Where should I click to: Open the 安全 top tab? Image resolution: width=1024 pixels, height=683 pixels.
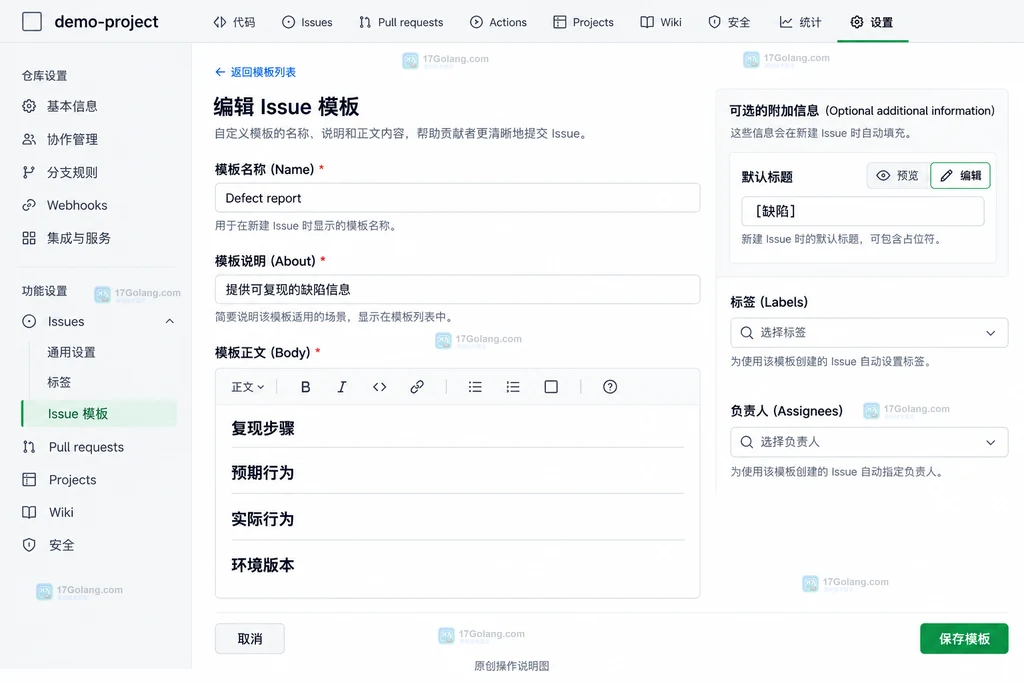click(729, 22)
